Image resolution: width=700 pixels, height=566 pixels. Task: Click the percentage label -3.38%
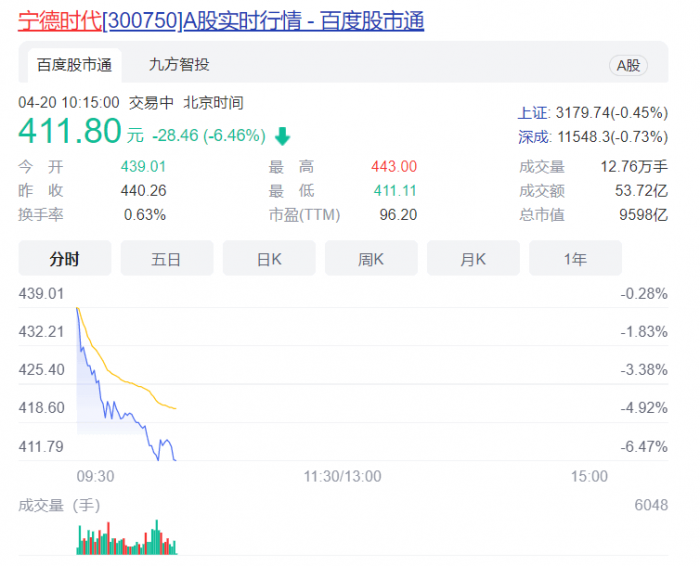644,370
